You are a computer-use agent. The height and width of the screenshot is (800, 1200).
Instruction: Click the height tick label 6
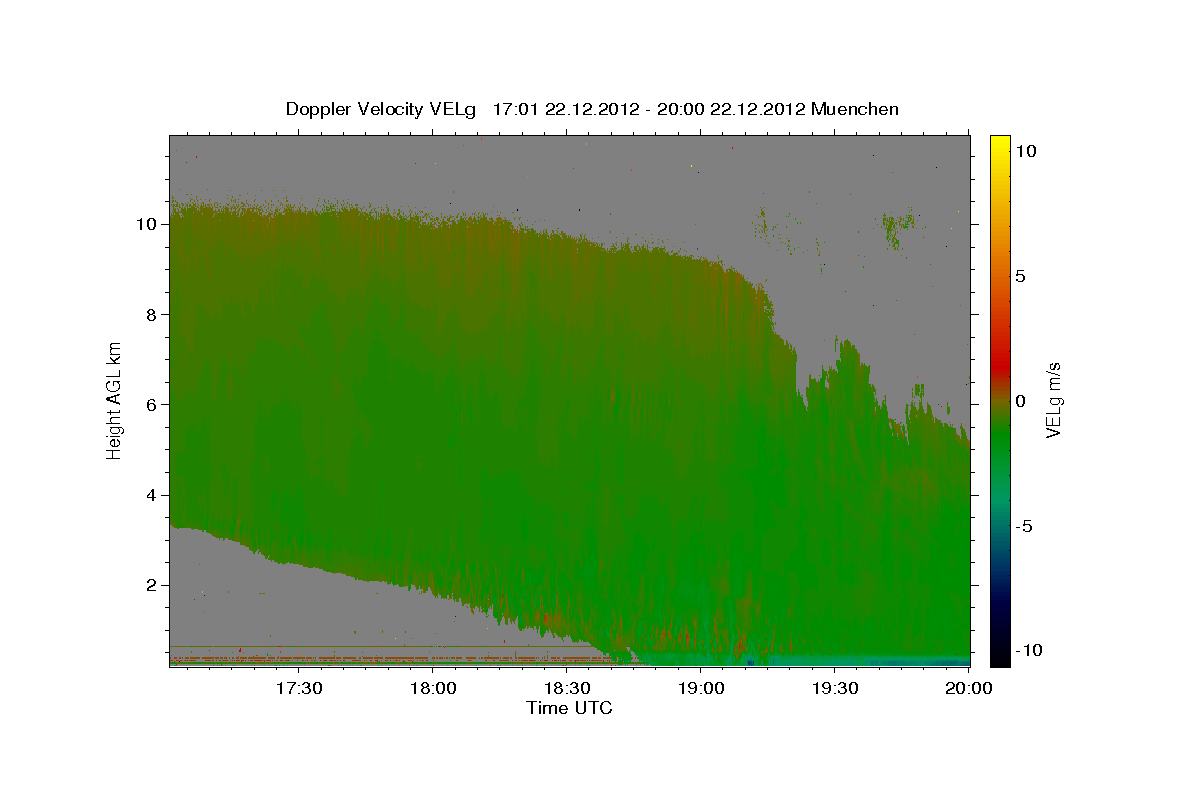coord(153,405)
